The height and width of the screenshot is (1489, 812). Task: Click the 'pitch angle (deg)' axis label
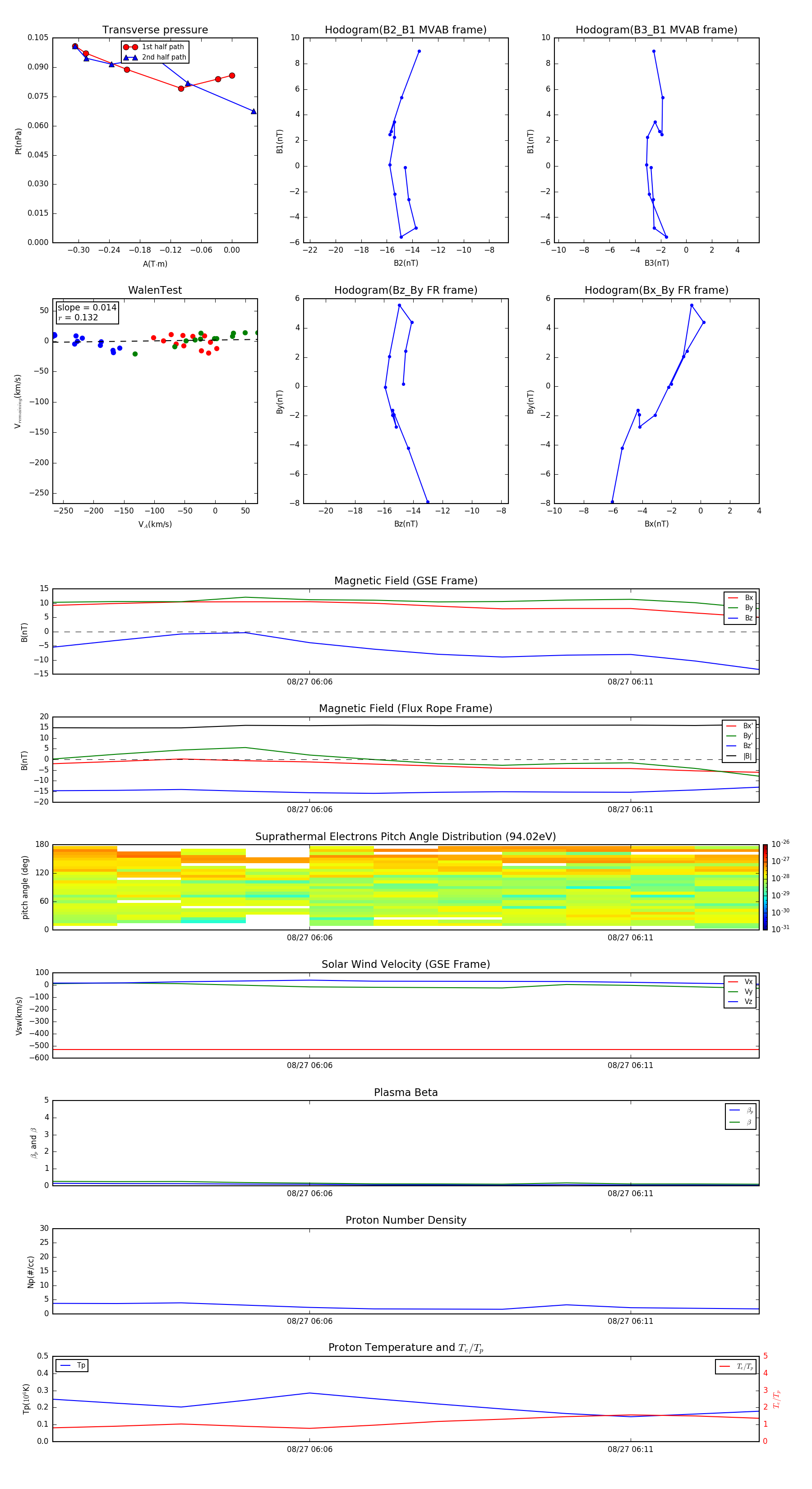point(25,887)
